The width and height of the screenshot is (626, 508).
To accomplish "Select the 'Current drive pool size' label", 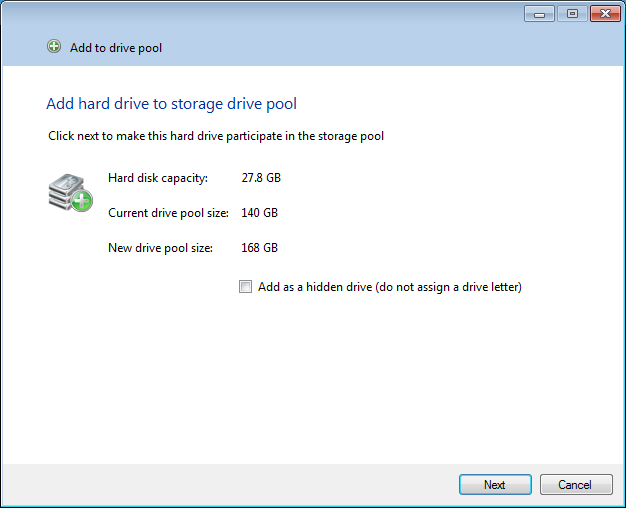I will pyautogui.click(x=168, y=213).
